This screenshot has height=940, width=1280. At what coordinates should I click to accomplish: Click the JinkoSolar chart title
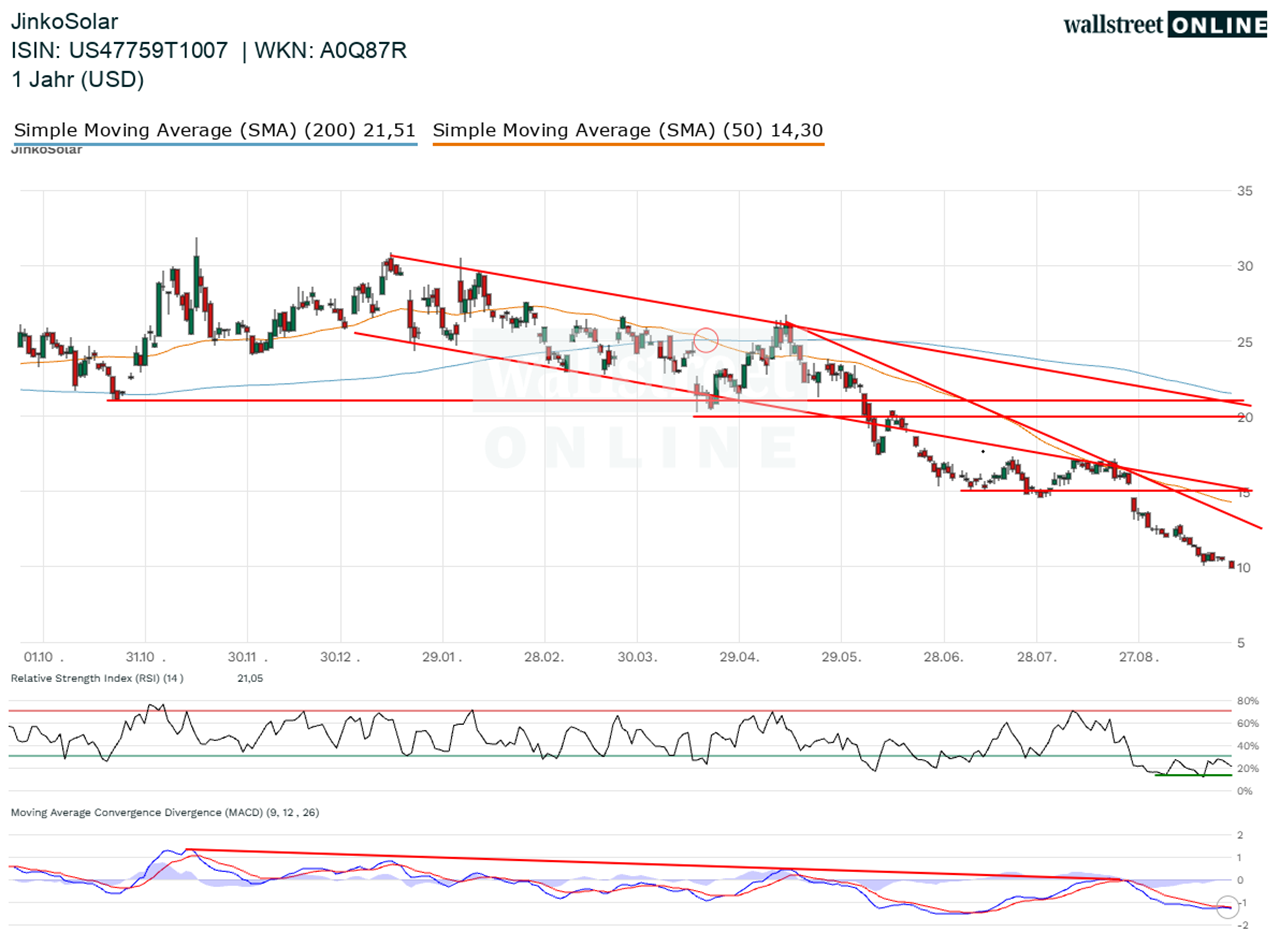(x=65, y=21)
